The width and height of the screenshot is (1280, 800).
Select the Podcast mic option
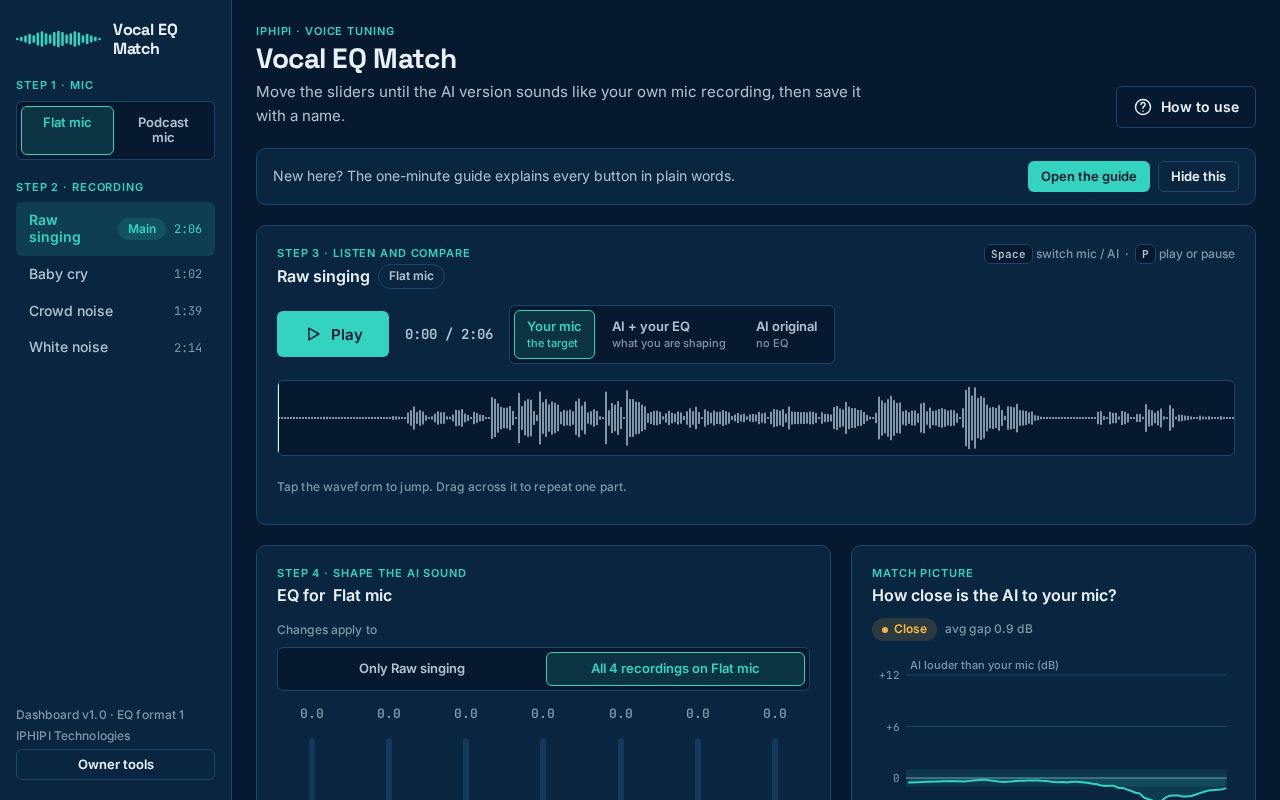163,130
